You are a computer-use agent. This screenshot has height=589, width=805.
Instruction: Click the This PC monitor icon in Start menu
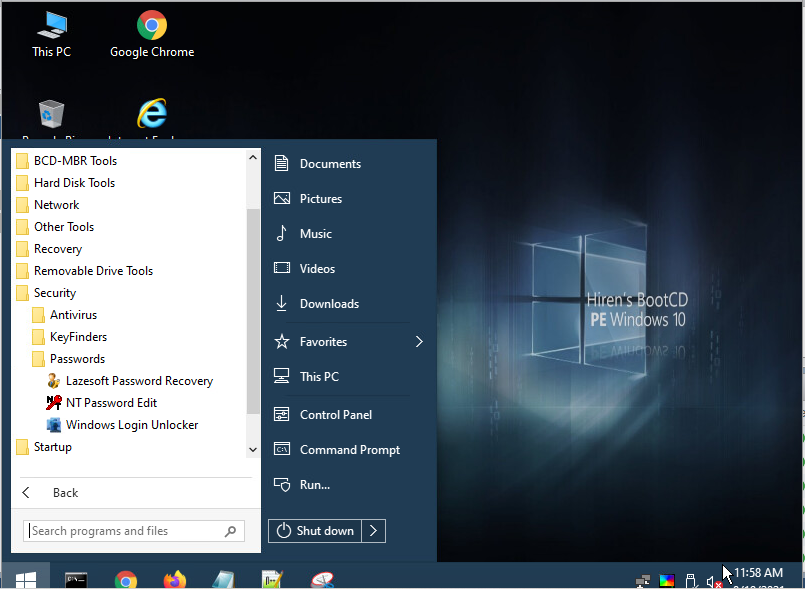(281, 376)
